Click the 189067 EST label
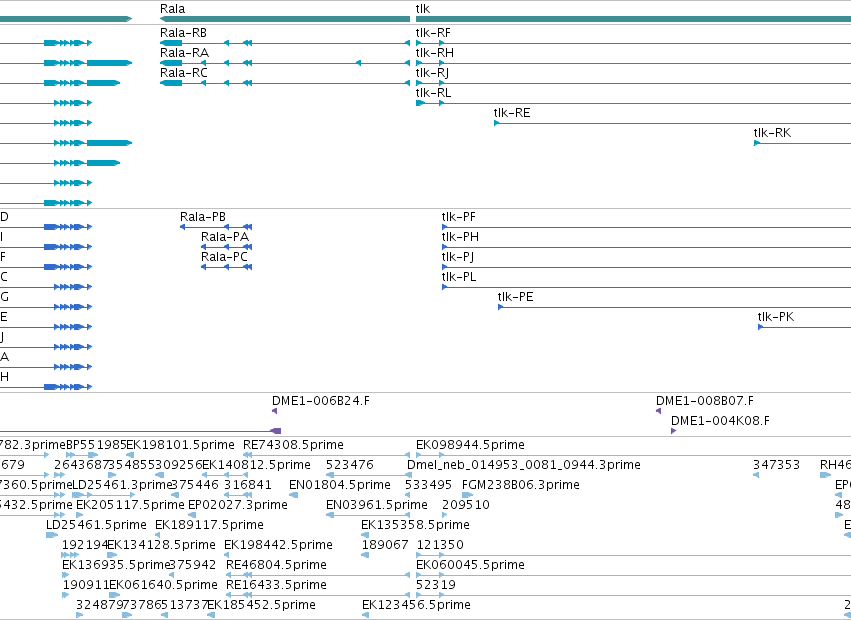 (385, 545)
